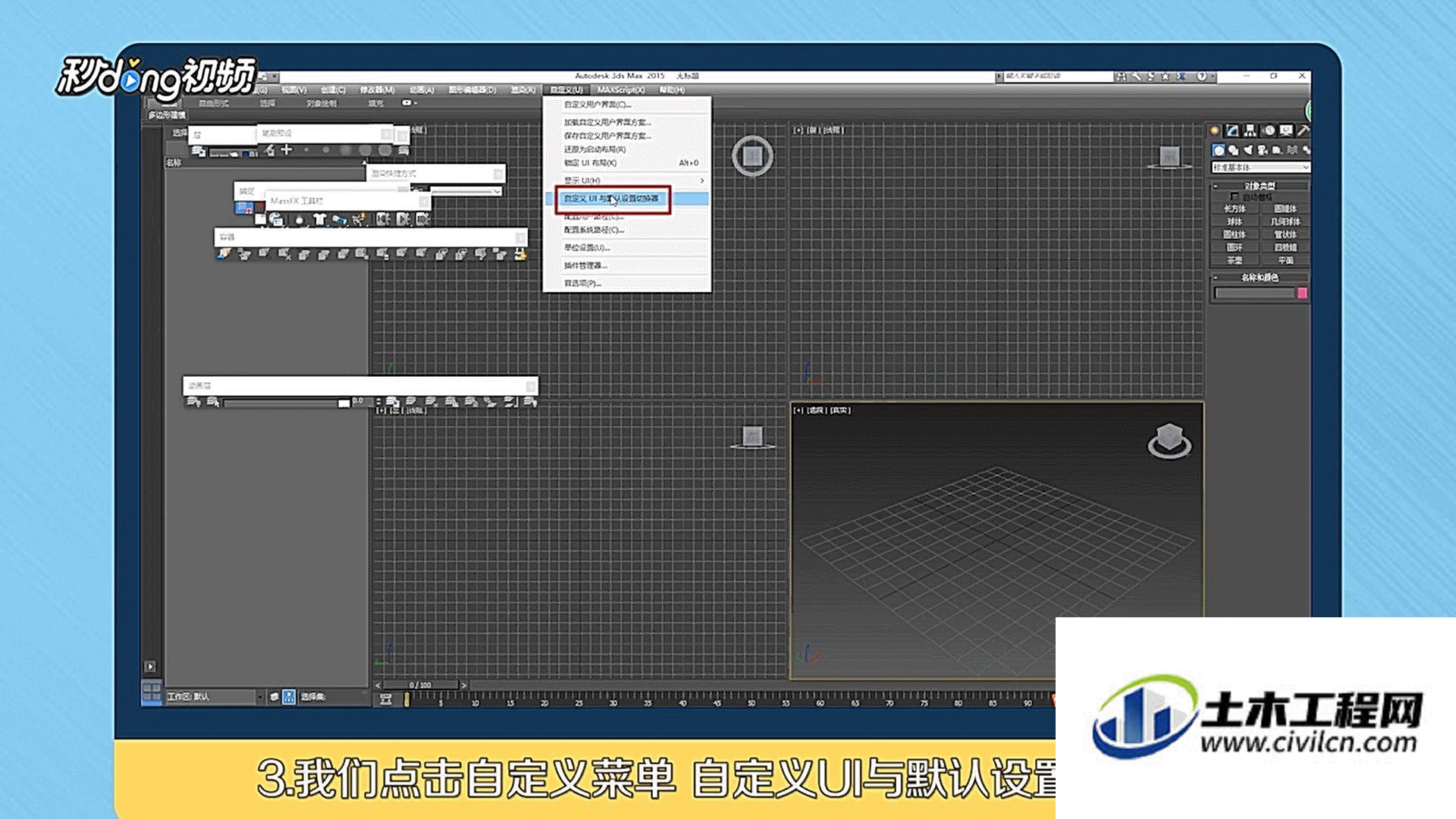Click the Help question mark icon in title bar
Screen dimensions: 1456x819
pyautogui.click(x=1201, y=77)
